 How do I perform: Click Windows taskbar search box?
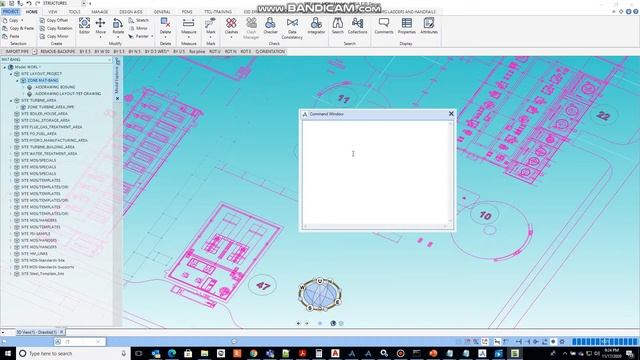[73, 353]
